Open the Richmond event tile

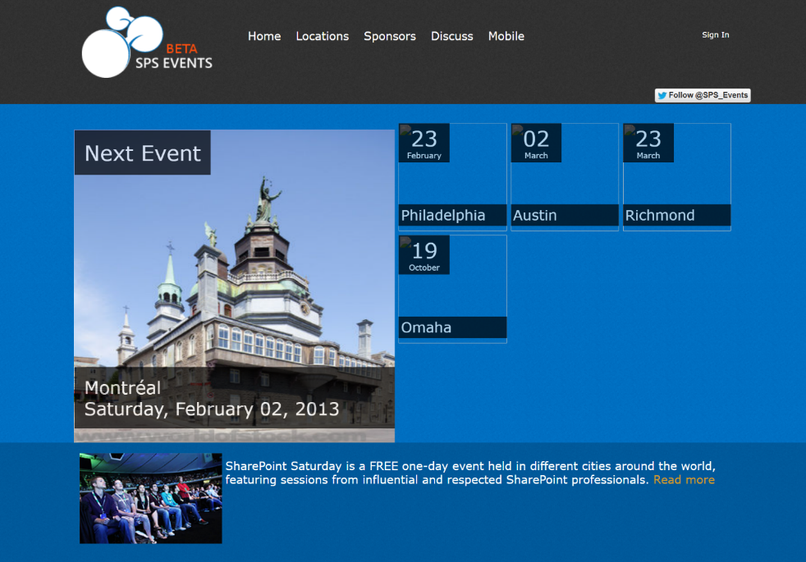(x=676, y=177)
